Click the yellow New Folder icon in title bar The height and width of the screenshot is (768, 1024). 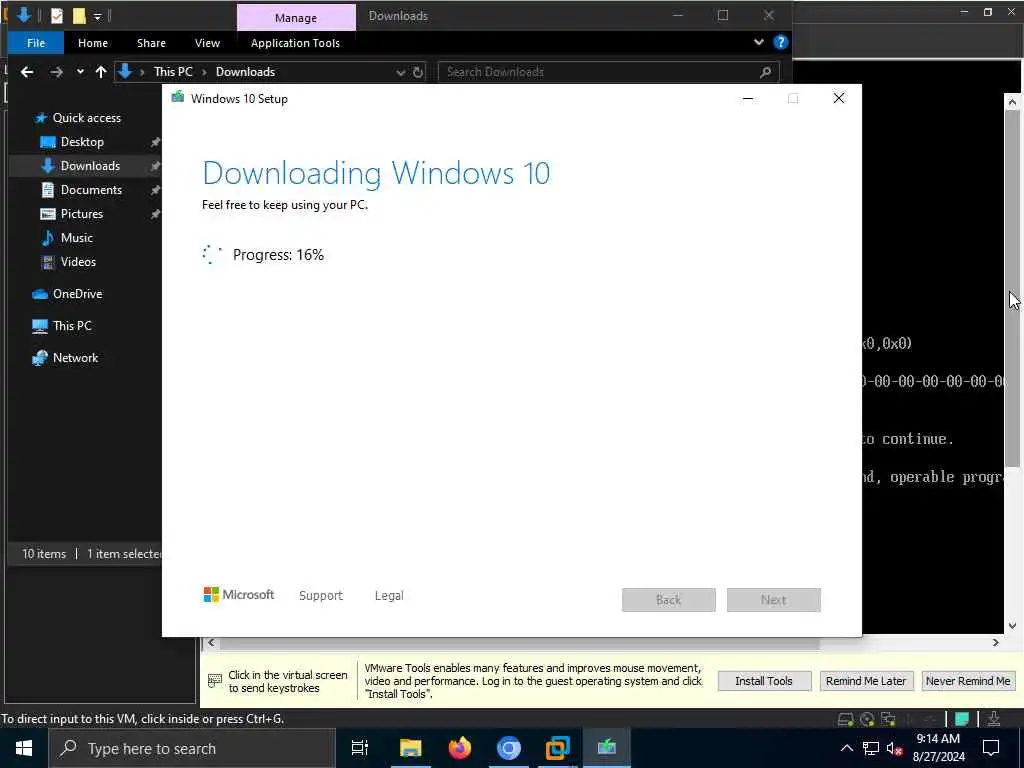coord(79,16)
